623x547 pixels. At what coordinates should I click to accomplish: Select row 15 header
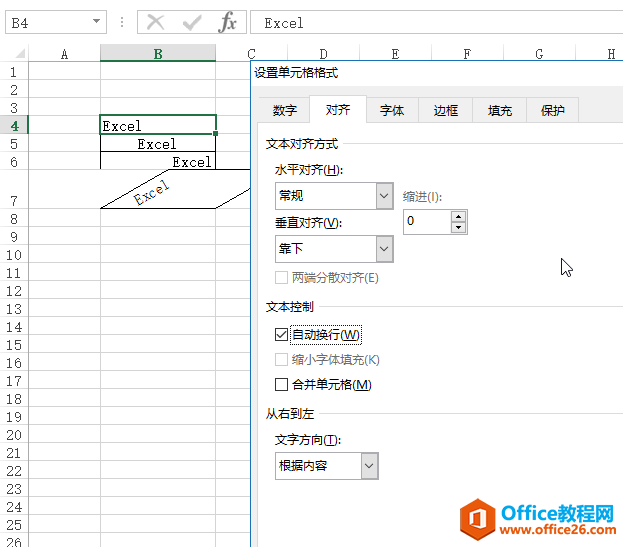point(14,344)
